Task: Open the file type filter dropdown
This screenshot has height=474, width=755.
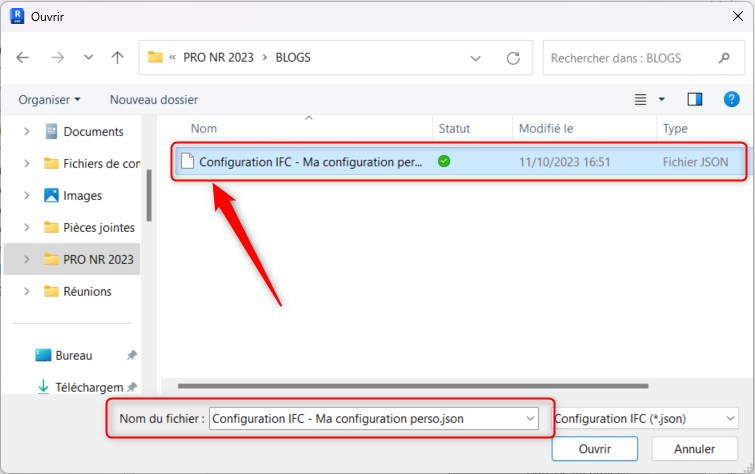Action: point(645,419)
